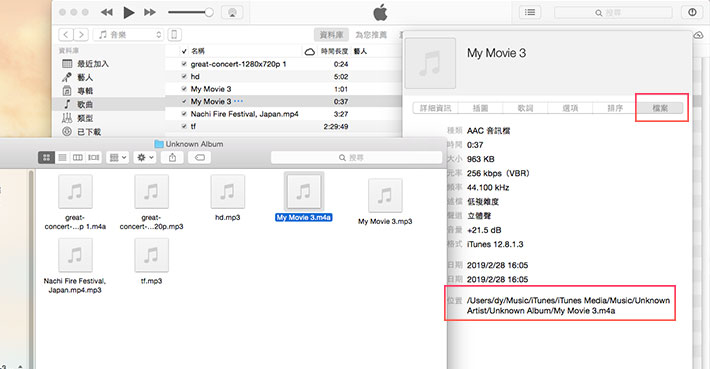
Task: Select the My Movie 3.m4a file icon
Action: (x=303, y=192)
